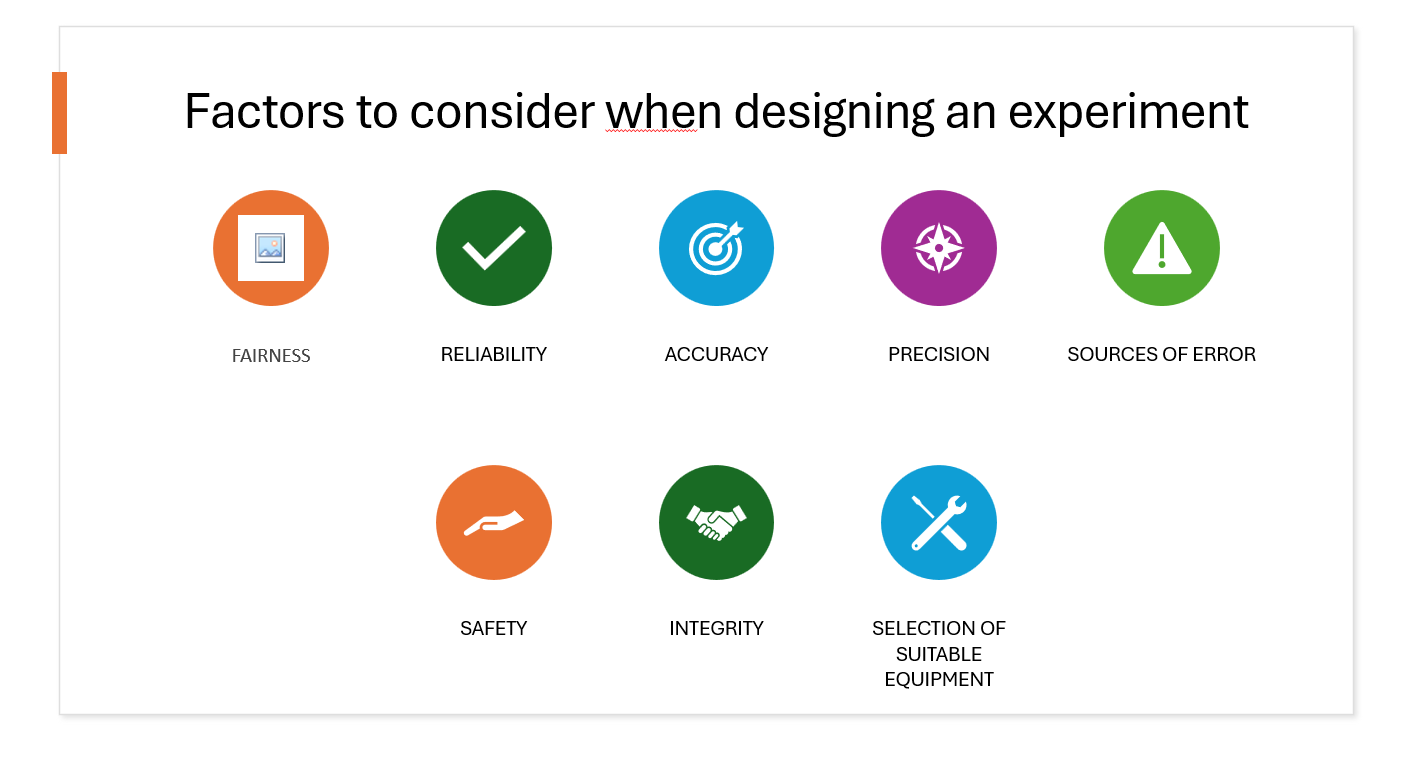Select the purple compass icon for Precision

coord(939,248)
